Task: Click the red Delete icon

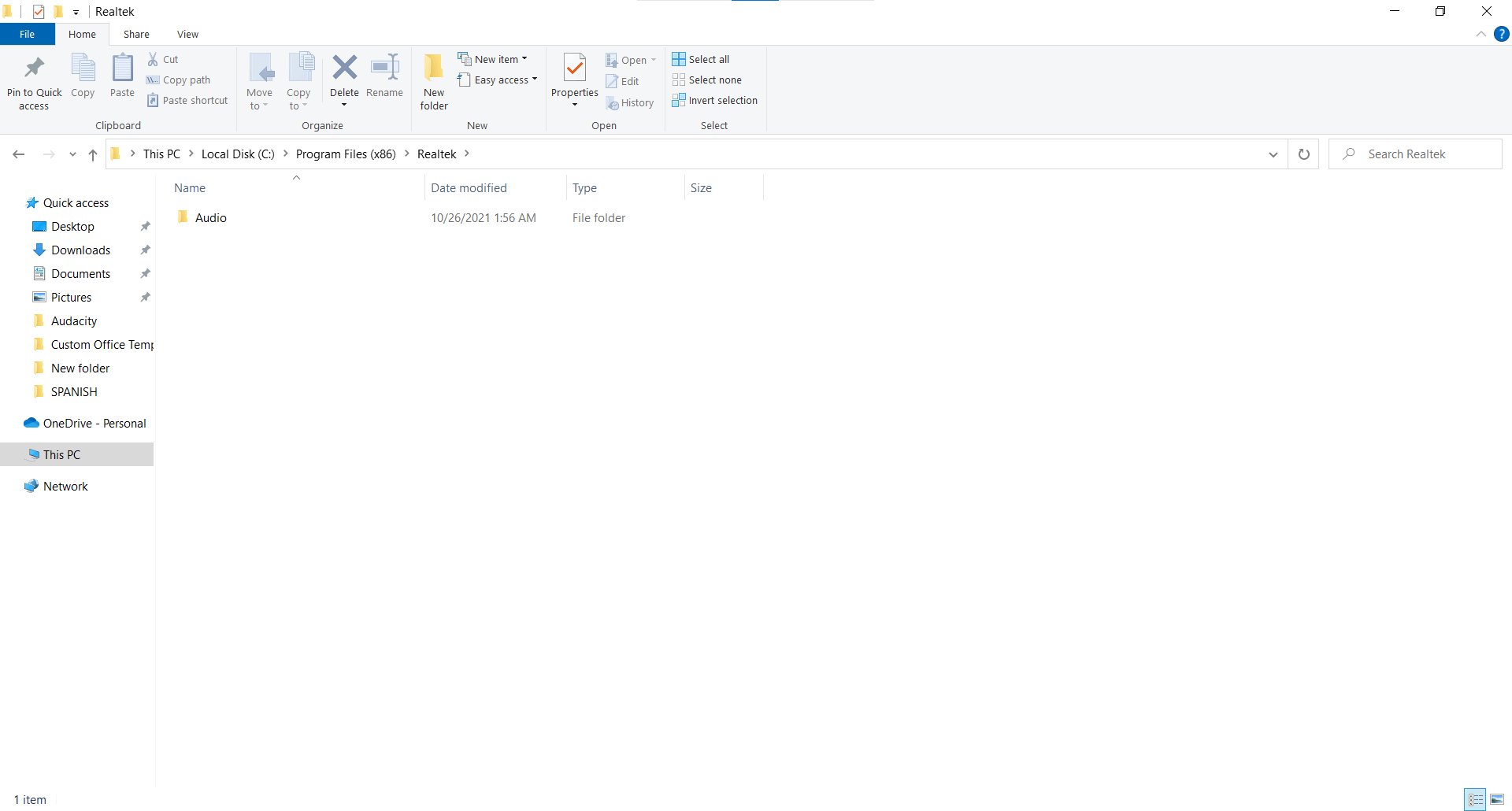Action: point(344,68)
